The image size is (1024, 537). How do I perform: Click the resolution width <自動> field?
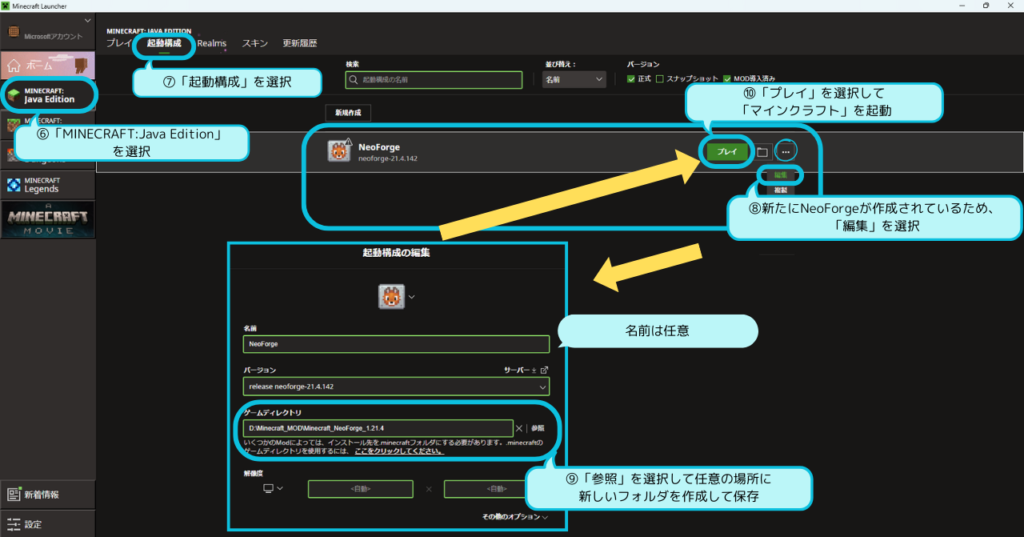pos(360,489)
